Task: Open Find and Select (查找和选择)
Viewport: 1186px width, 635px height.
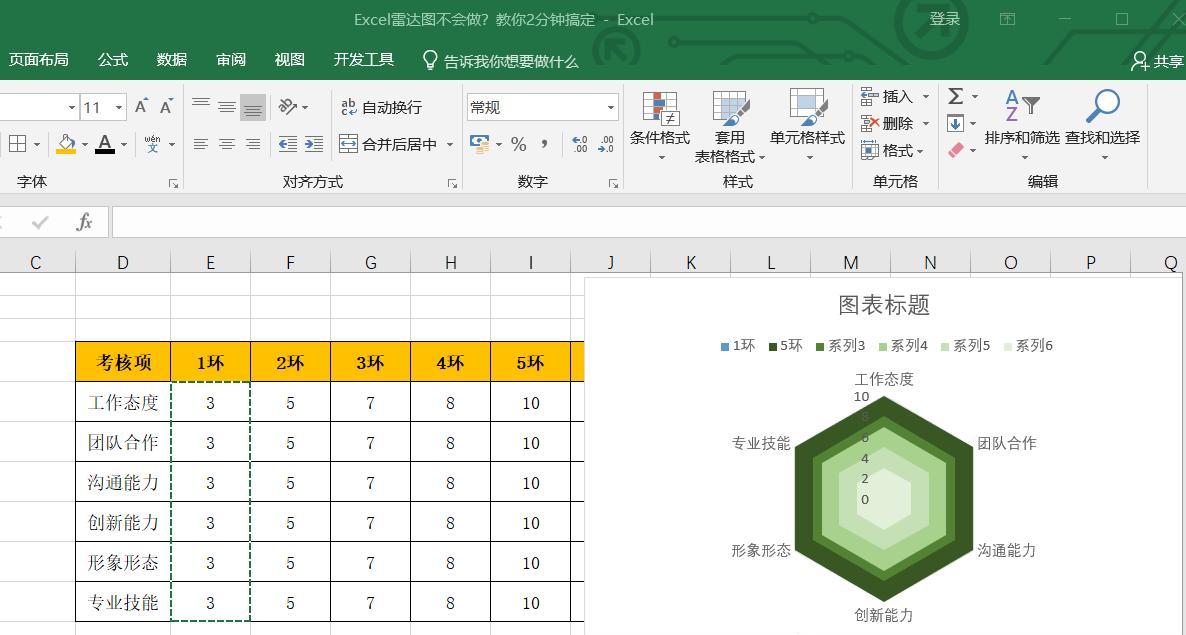Action: [1103, 125]
